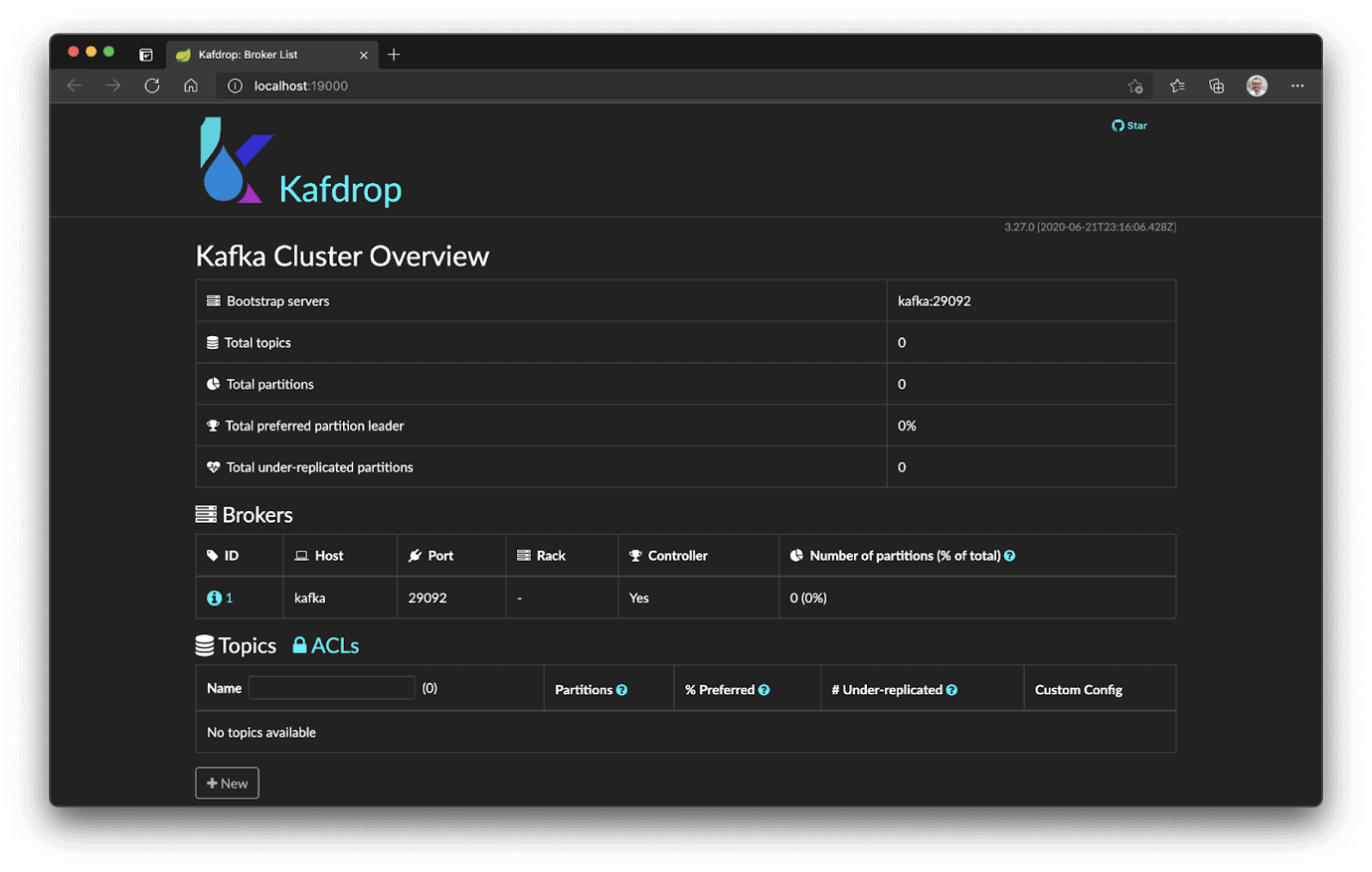Show help icon next to Partitions
Screen dimensions: 1372x872
[621, 690]
